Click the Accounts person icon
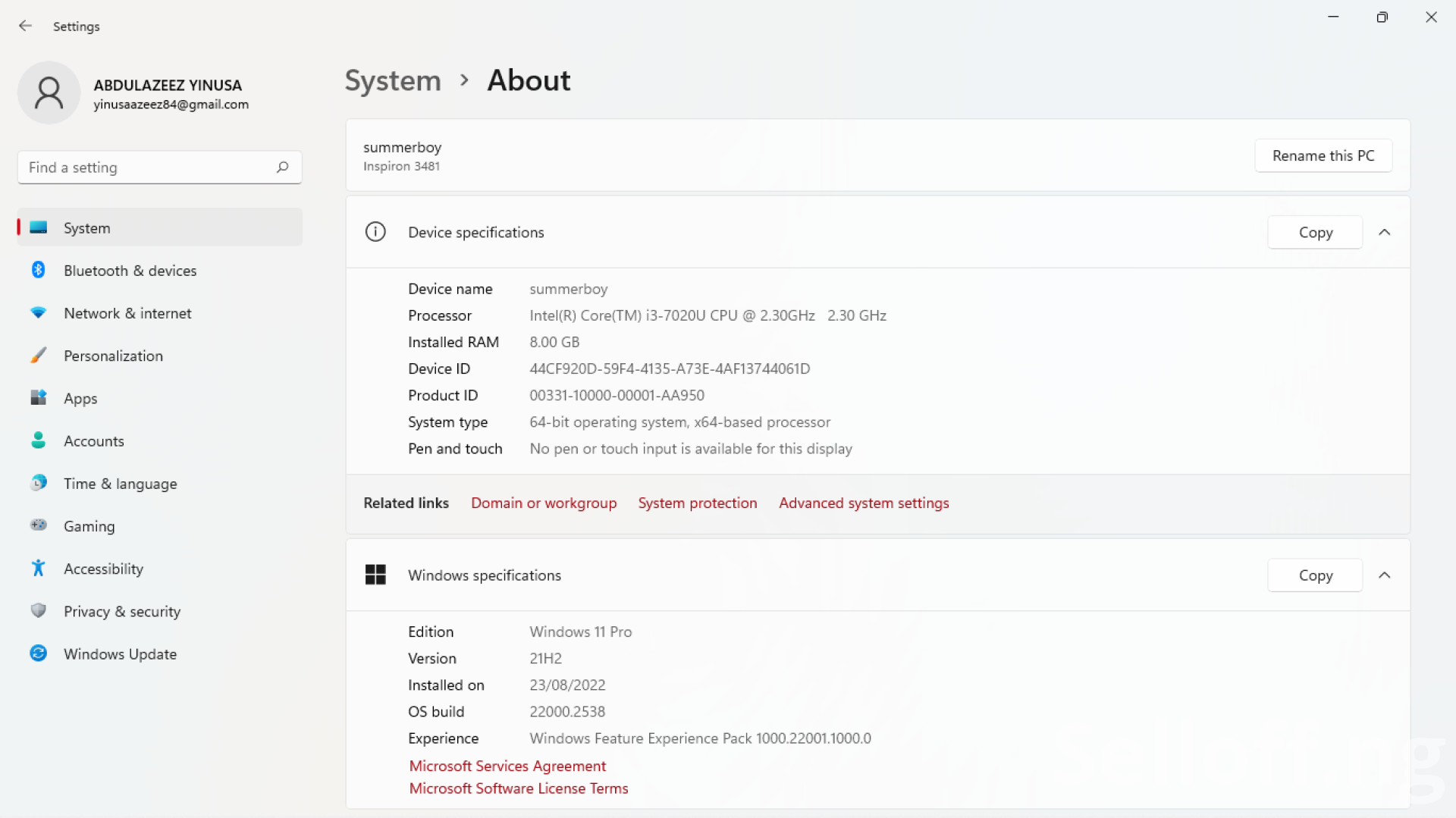Image resolution: width=1456 pixels, height=818 pixels. tap(39, 440)
